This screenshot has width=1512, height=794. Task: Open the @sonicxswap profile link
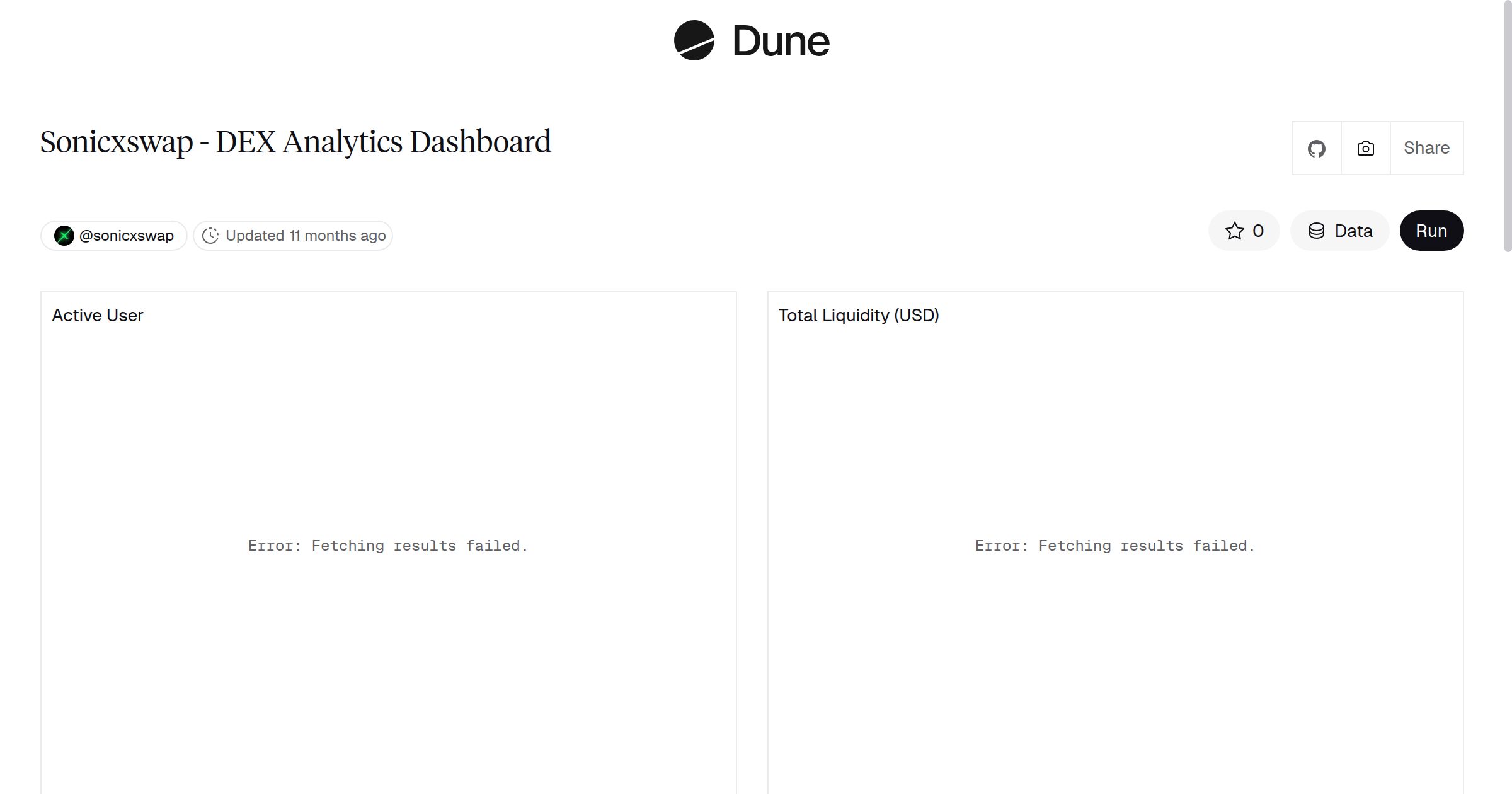coord(126,235)
